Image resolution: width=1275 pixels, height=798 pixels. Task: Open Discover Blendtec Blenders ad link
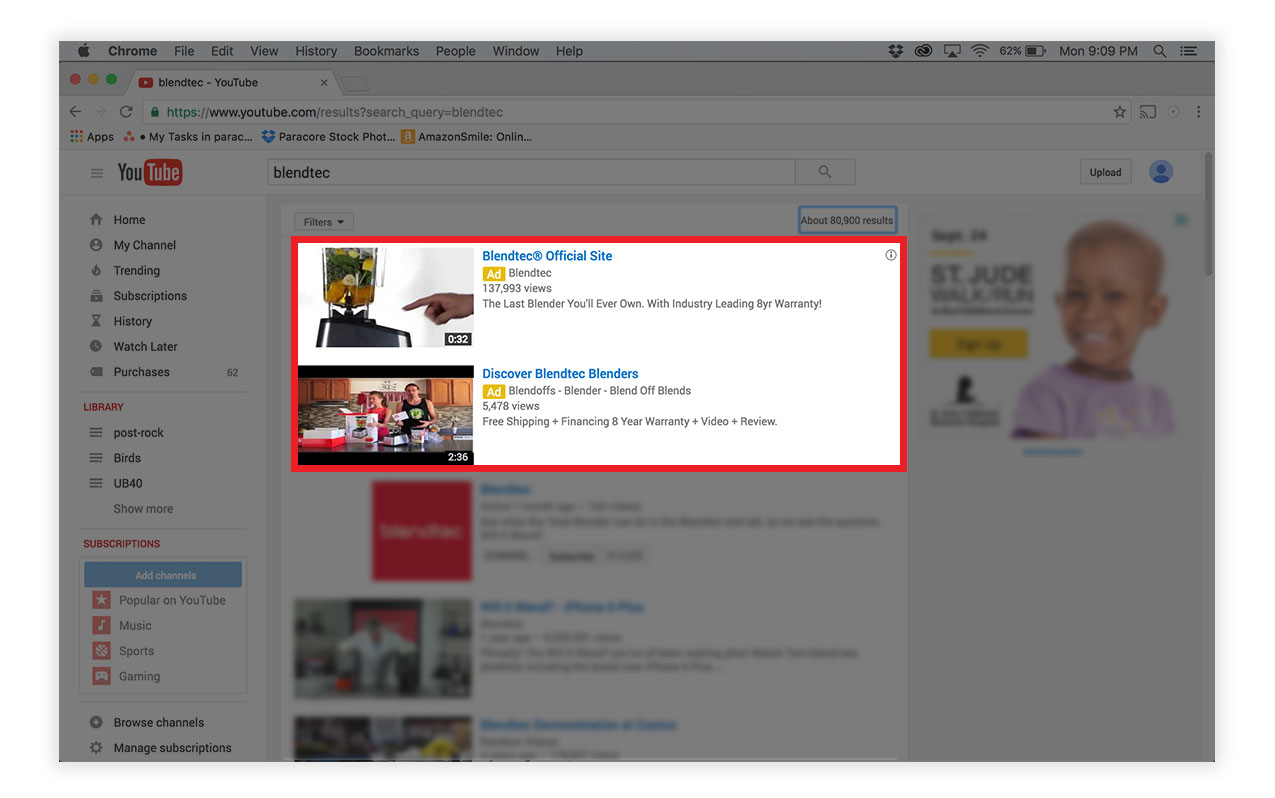(560, 374)
